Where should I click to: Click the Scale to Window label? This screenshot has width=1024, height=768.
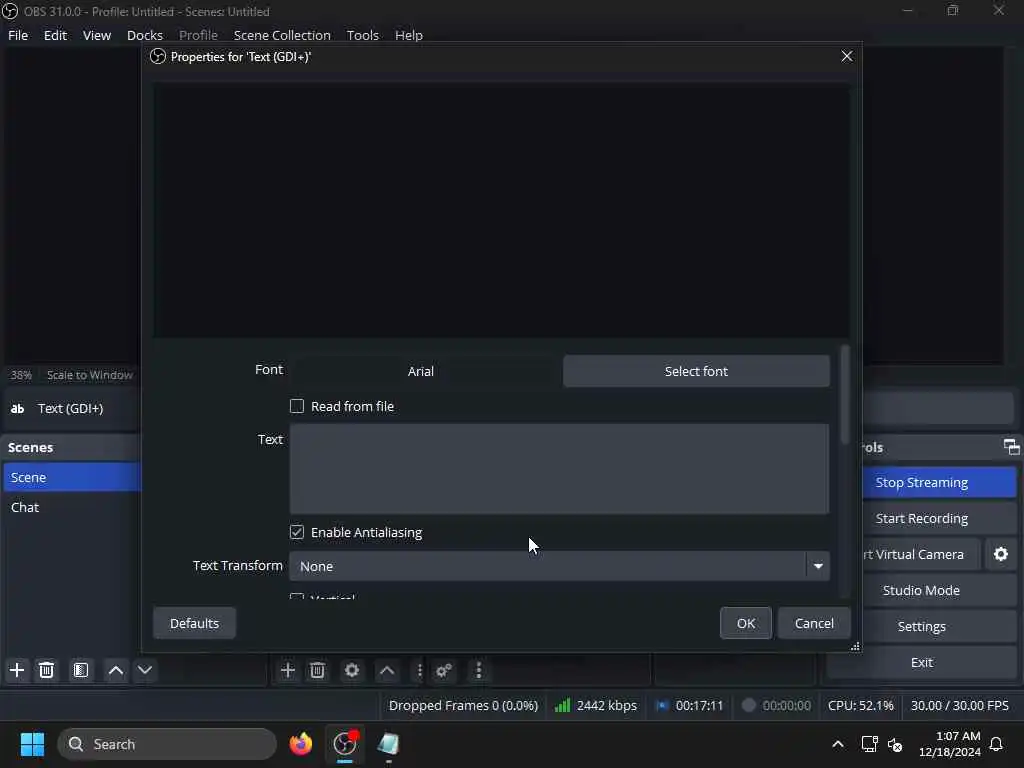coord(89,375)
